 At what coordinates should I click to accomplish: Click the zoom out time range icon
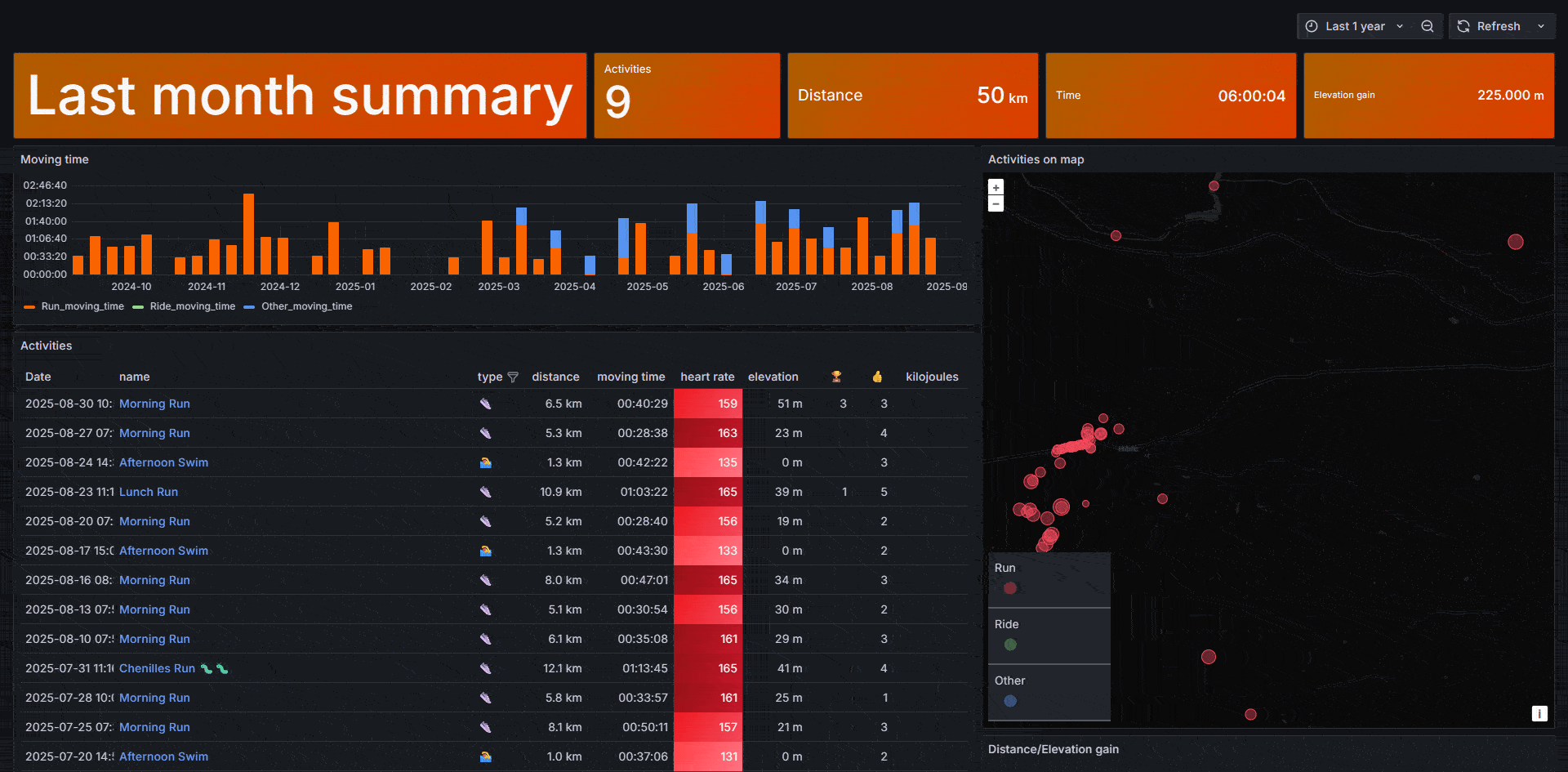click(1428, 26)
